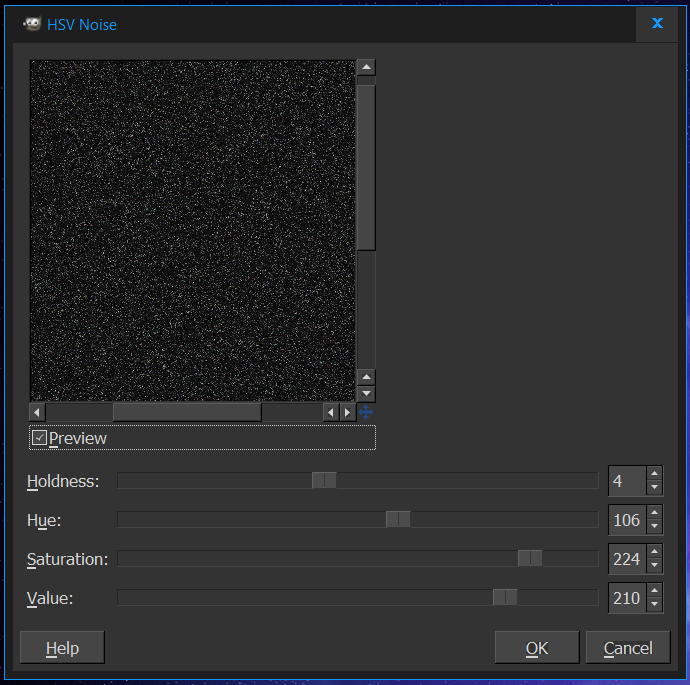Click the left arrow next to right arrow on horizontal scrollbar
The height and width of the screenshot is (685, 690).
(331, 412)
